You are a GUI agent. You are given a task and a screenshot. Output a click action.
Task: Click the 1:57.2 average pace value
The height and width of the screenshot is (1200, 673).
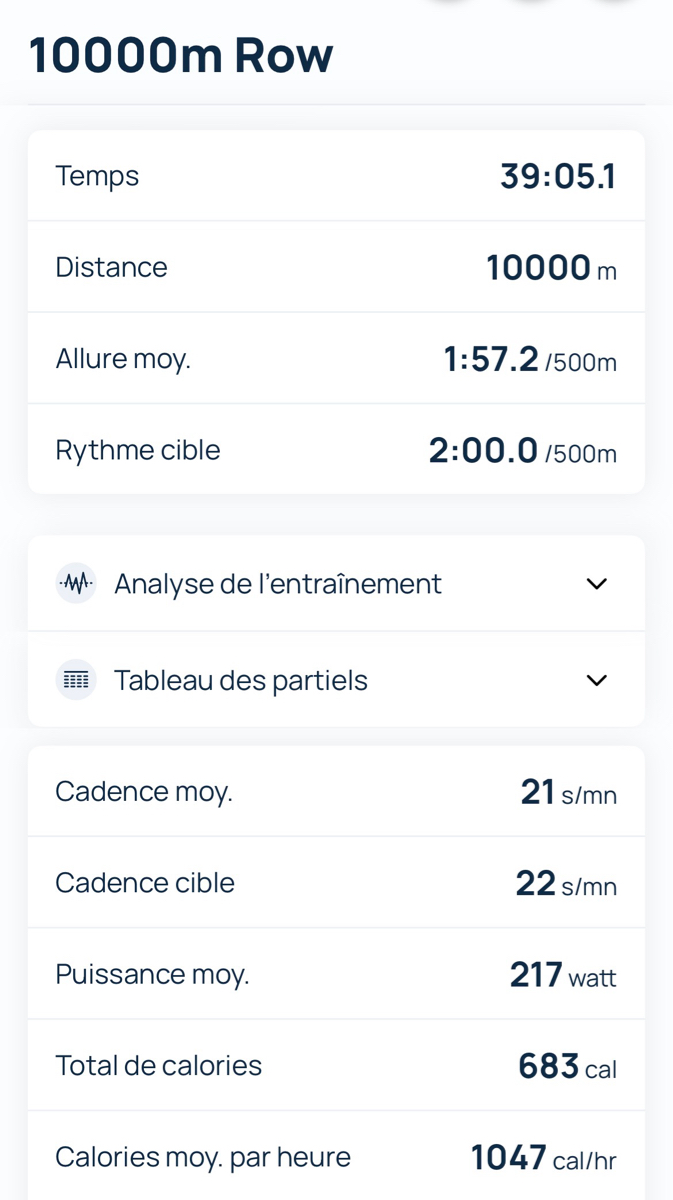(491, 359)
